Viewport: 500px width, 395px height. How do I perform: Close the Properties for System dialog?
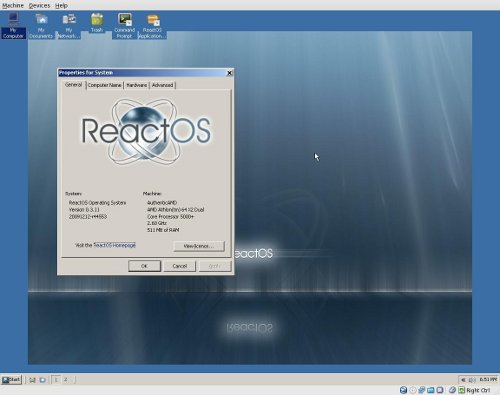(229, 73)
